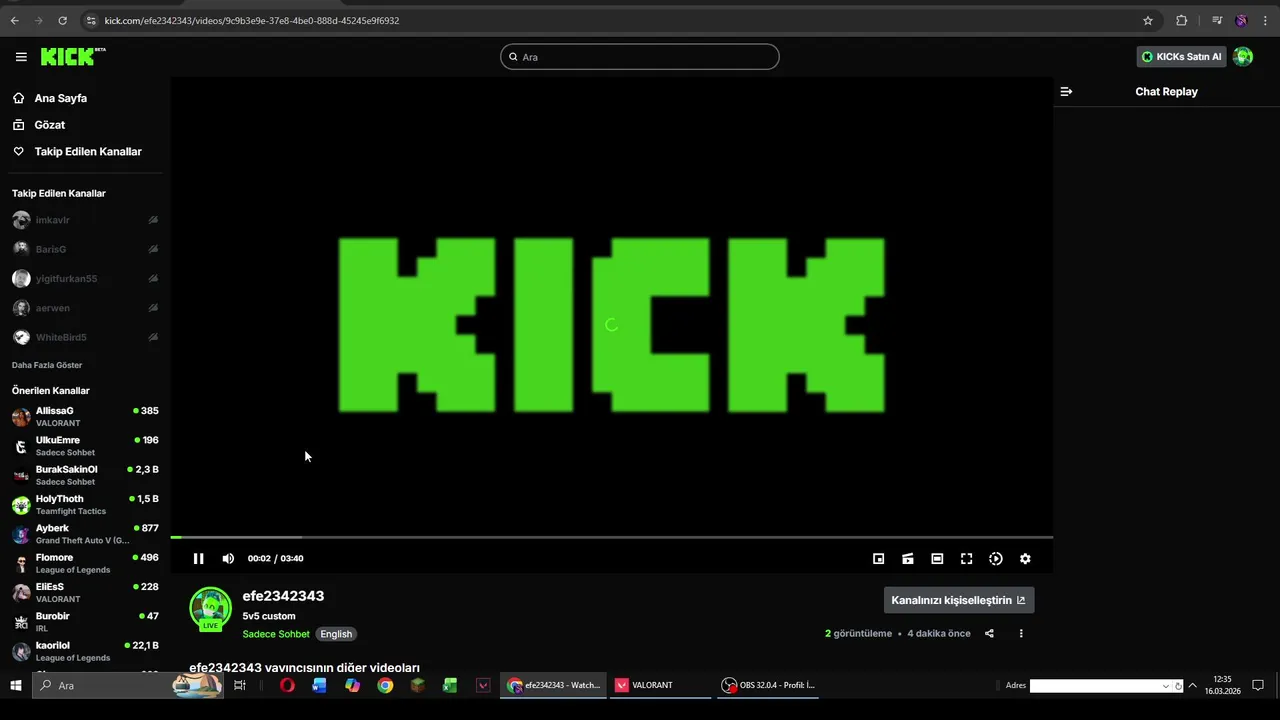Open the user profile avatar menu

[1243, 57]
